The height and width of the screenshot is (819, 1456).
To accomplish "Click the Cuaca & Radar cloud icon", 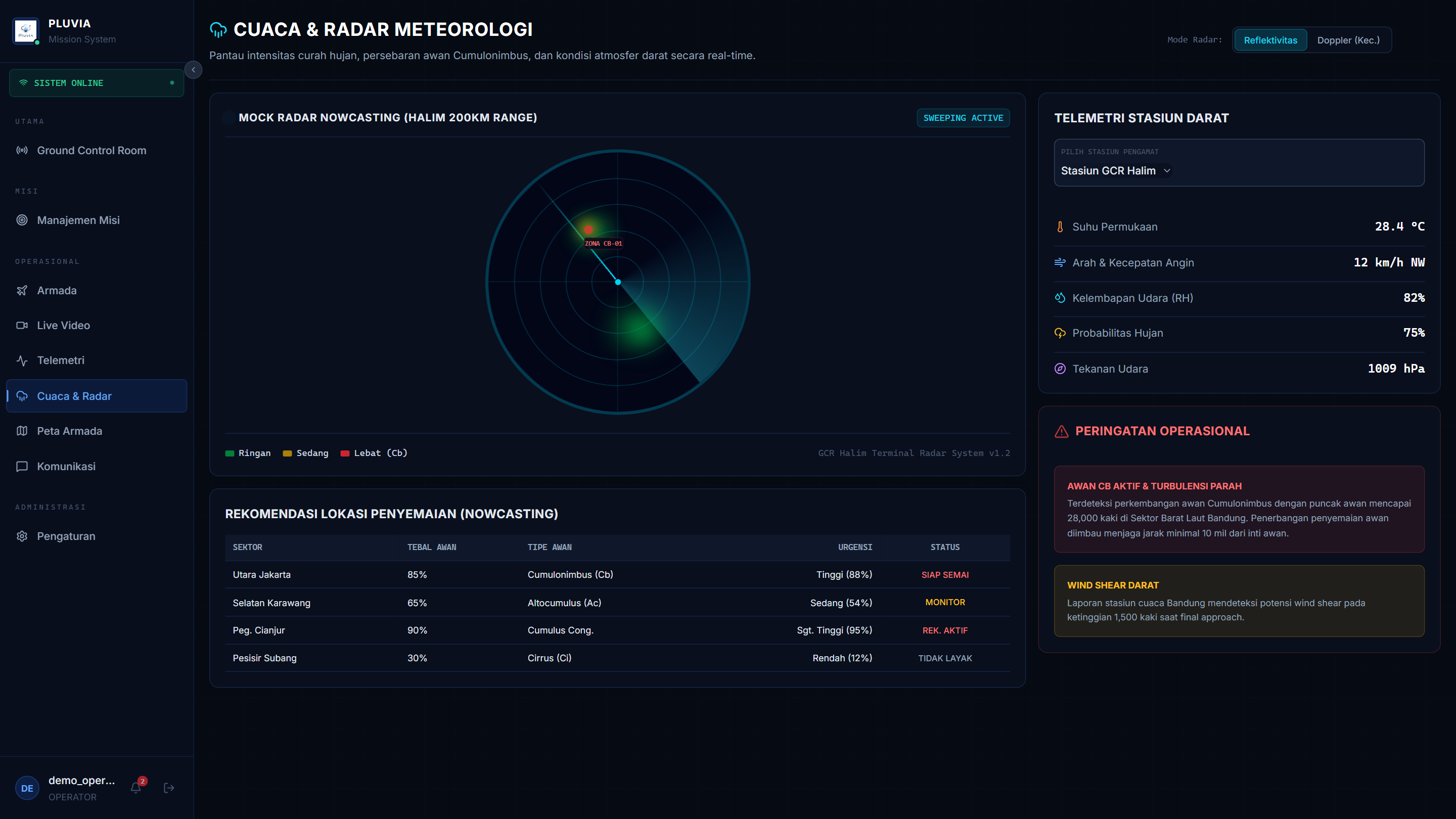I will coord(22,396).
